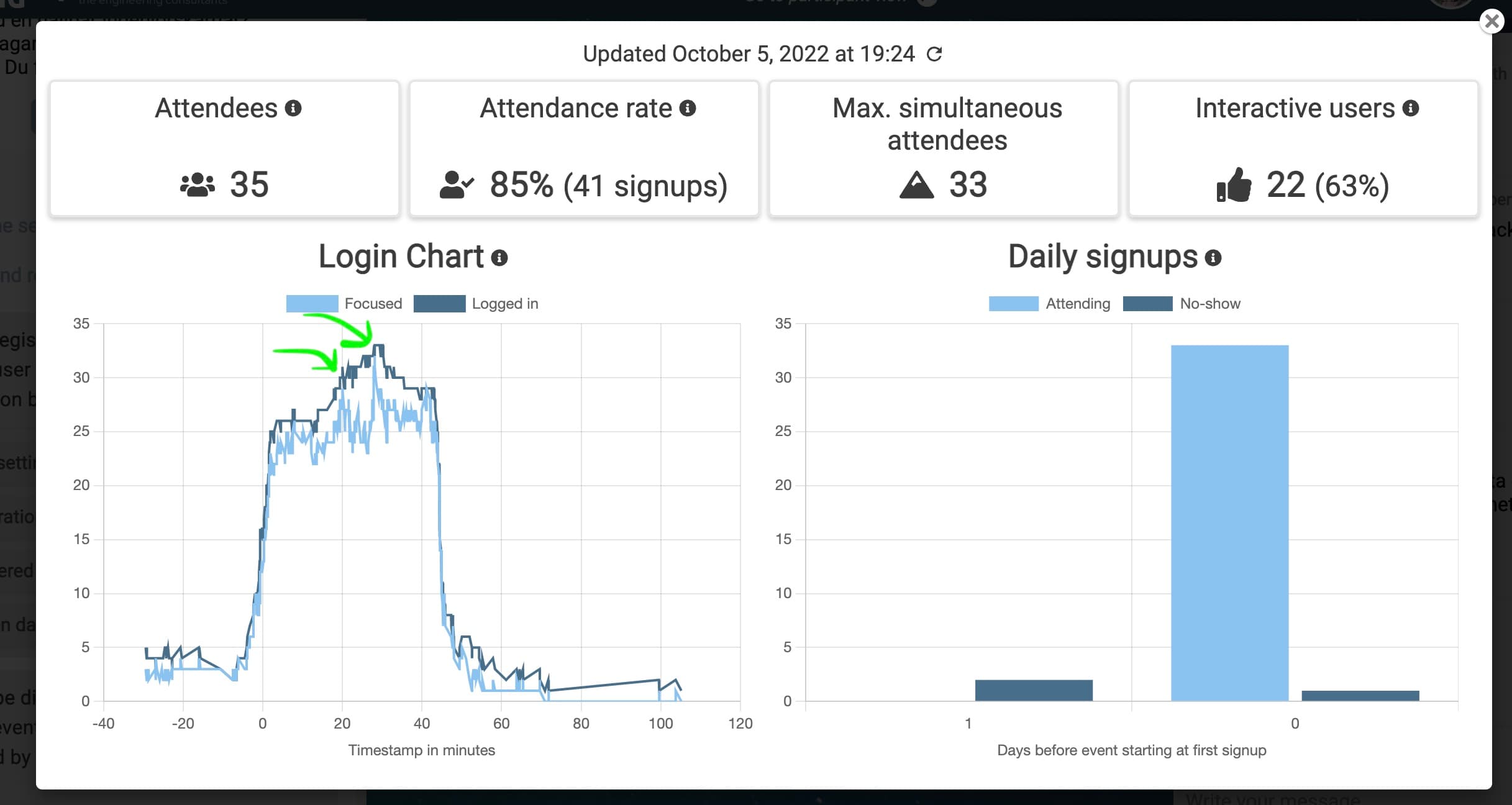Open the Login Chart info tooltip icon
1512x805 pixels.
499,258
